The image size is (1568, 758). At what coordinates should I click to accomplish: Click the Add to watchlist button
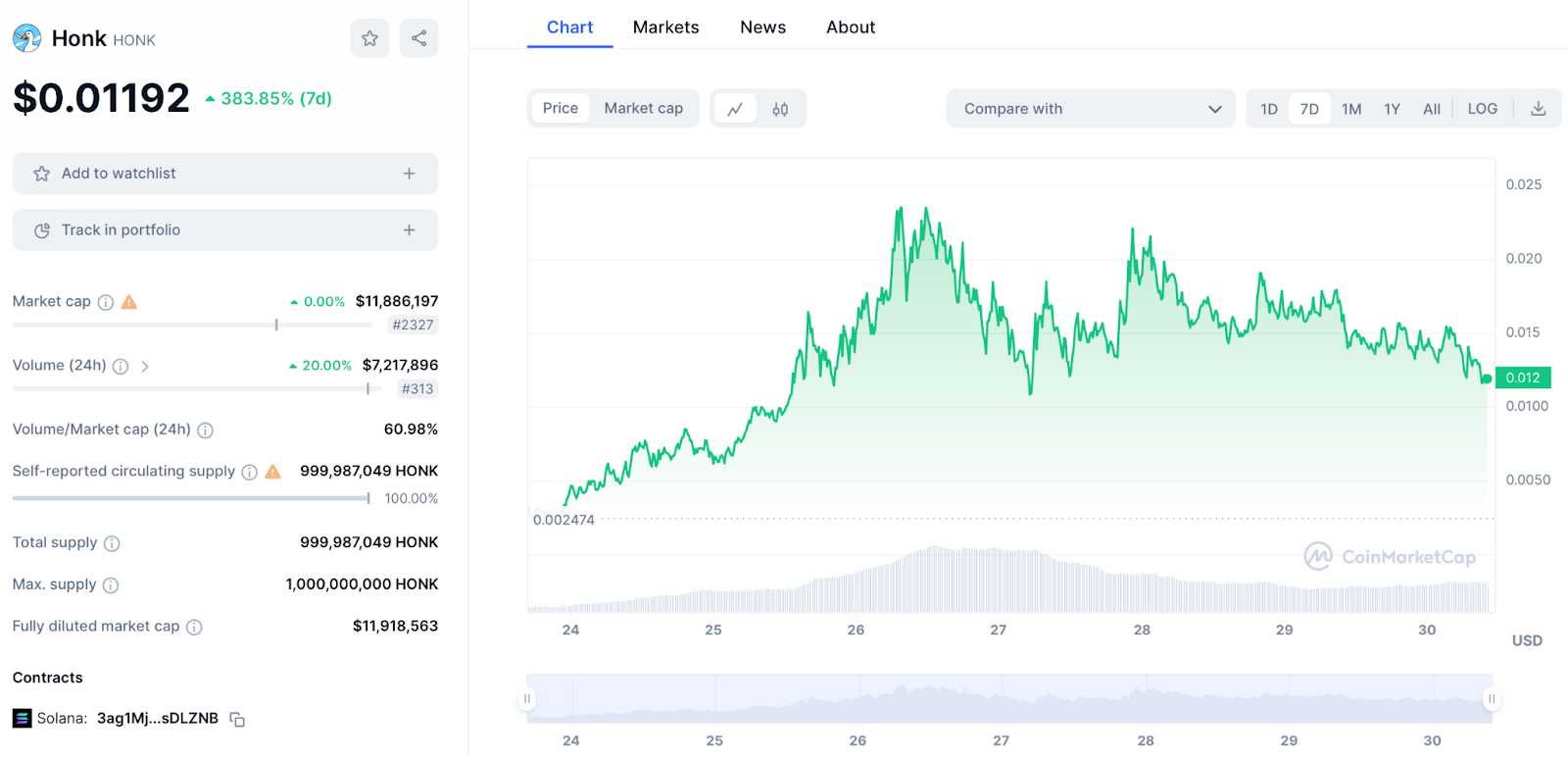225,174
